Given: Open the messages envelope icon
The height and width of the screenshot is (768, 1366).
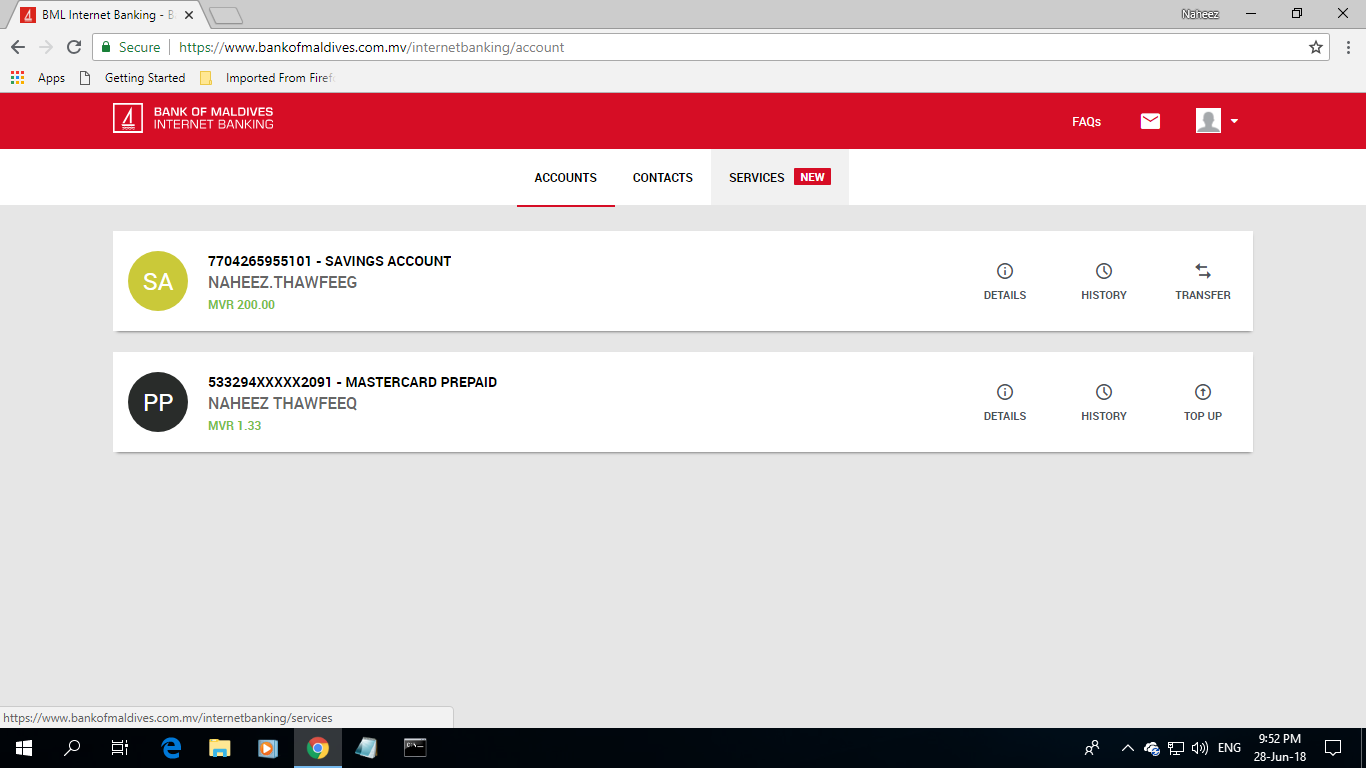Looking at the screenshot, I should tap(1150, 121).
